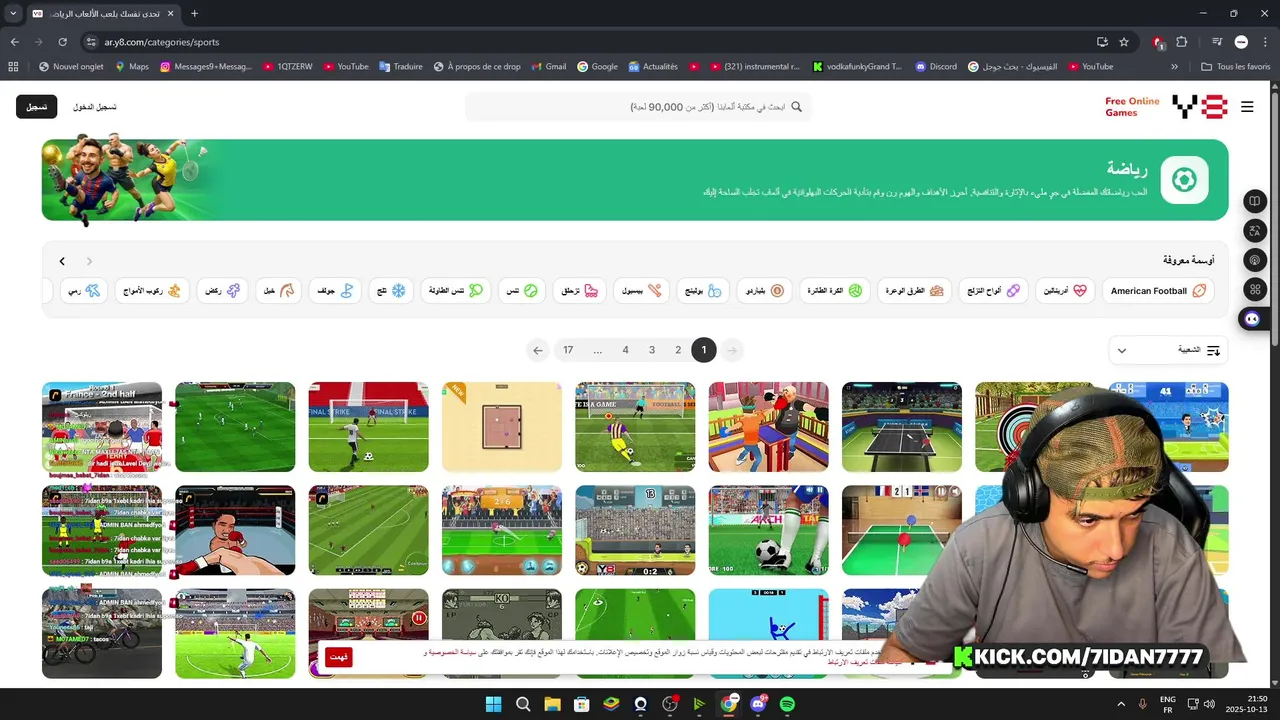This screenshot has width=1280, height=720.
Task: Expand the tab search dropdown in the title bar
Action: (12, 13)
